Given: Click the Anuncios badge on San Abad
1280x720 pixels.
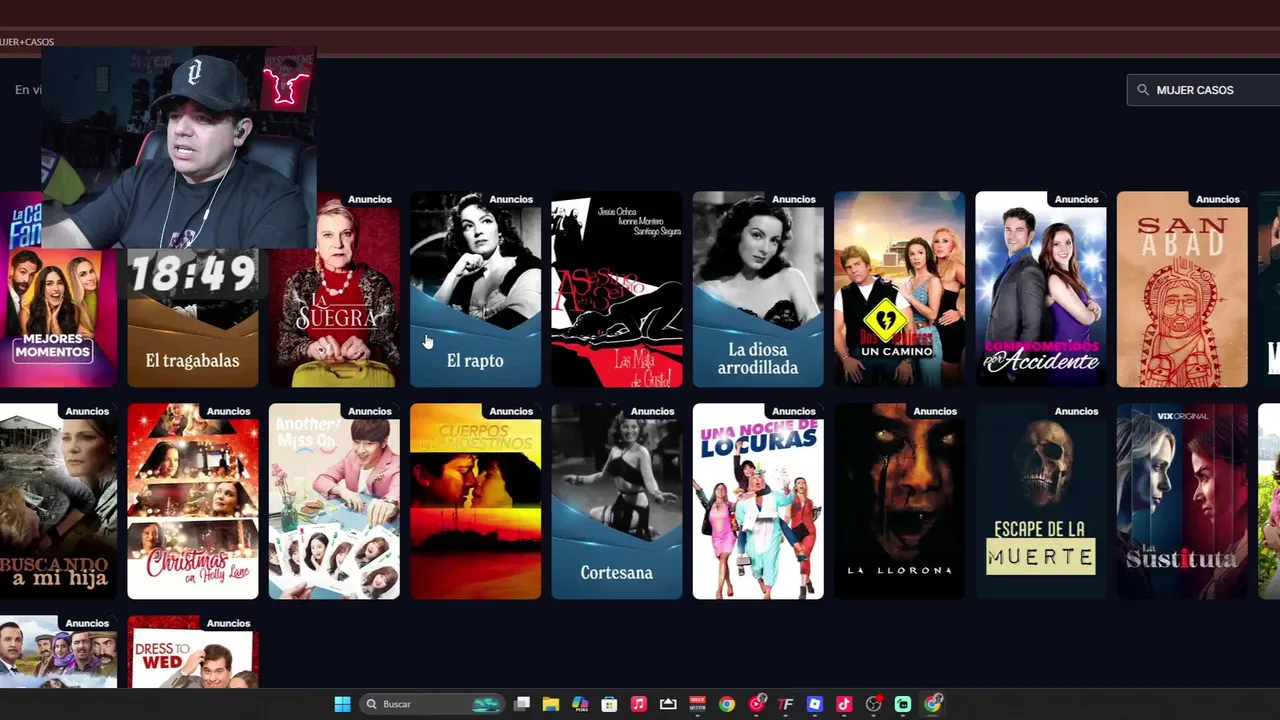Looking at the screenshot, I should [x=1218, y=199].
